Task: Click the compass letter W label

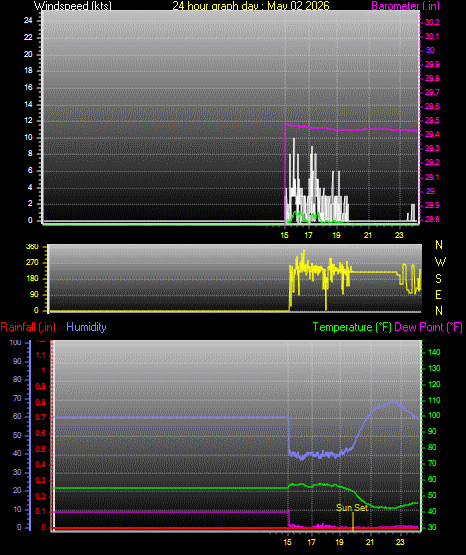Action: pos(440,262)
